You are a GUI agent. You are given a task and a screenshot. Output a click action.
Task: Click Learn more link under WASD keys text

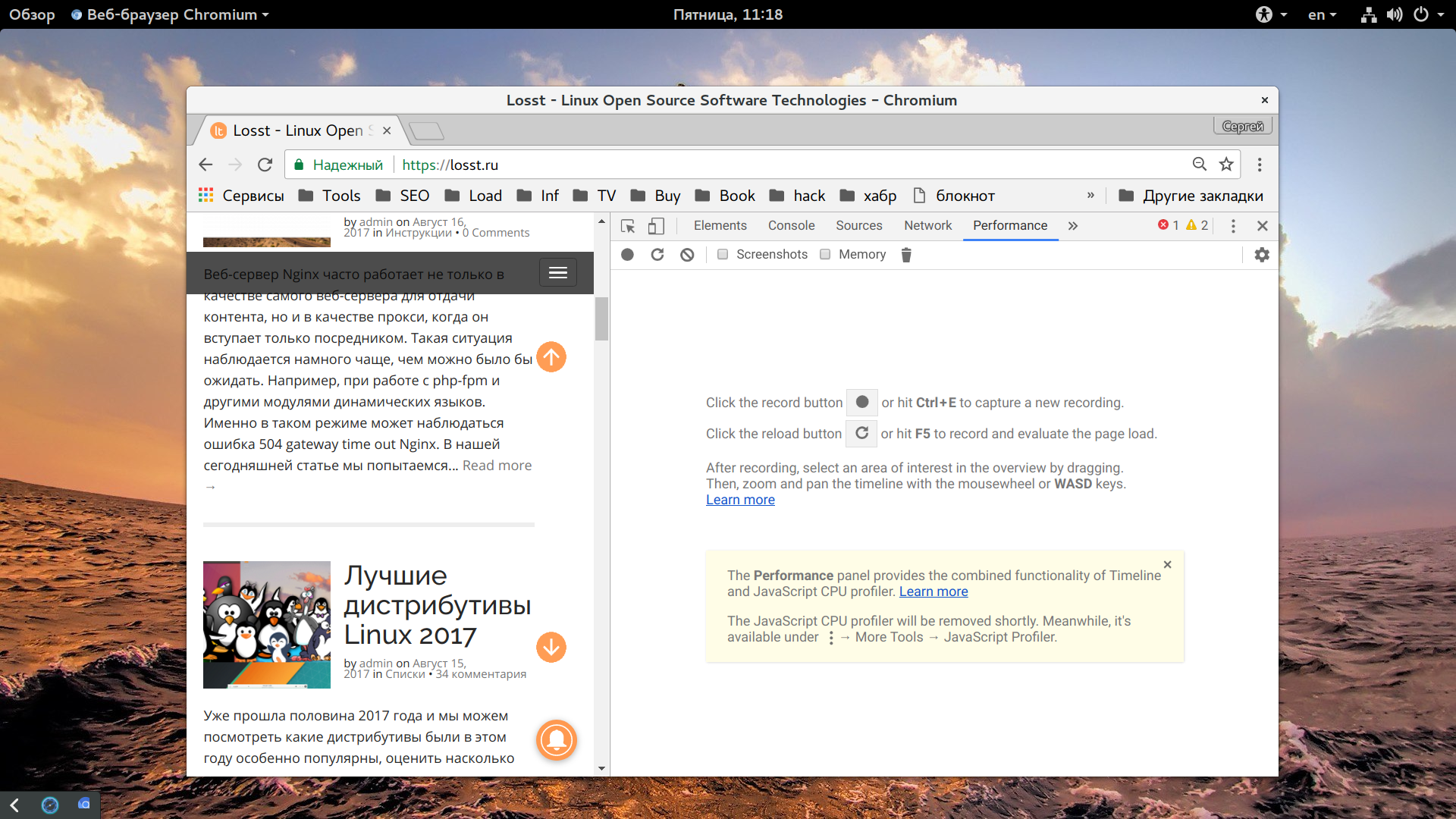click(x=740, y=500)
